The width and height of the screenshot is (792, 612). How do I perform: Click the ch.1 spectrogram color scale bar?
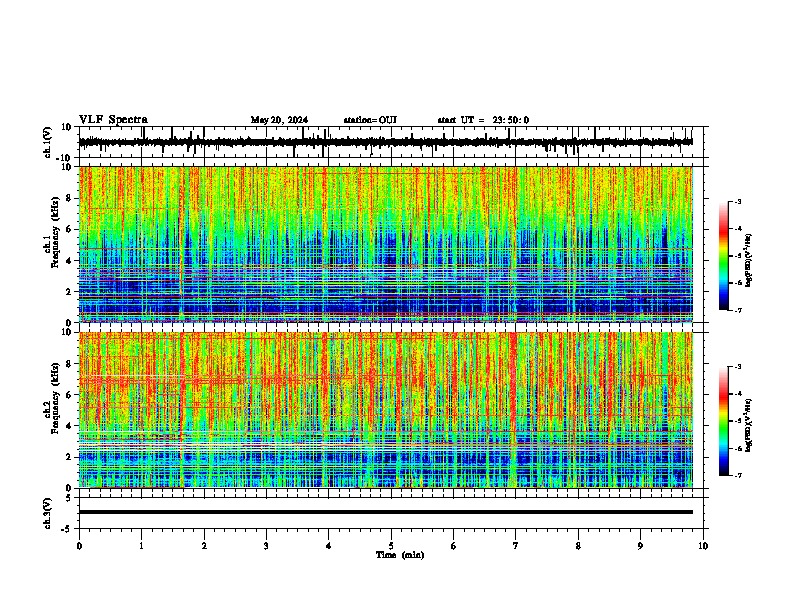tap(724, 256)
